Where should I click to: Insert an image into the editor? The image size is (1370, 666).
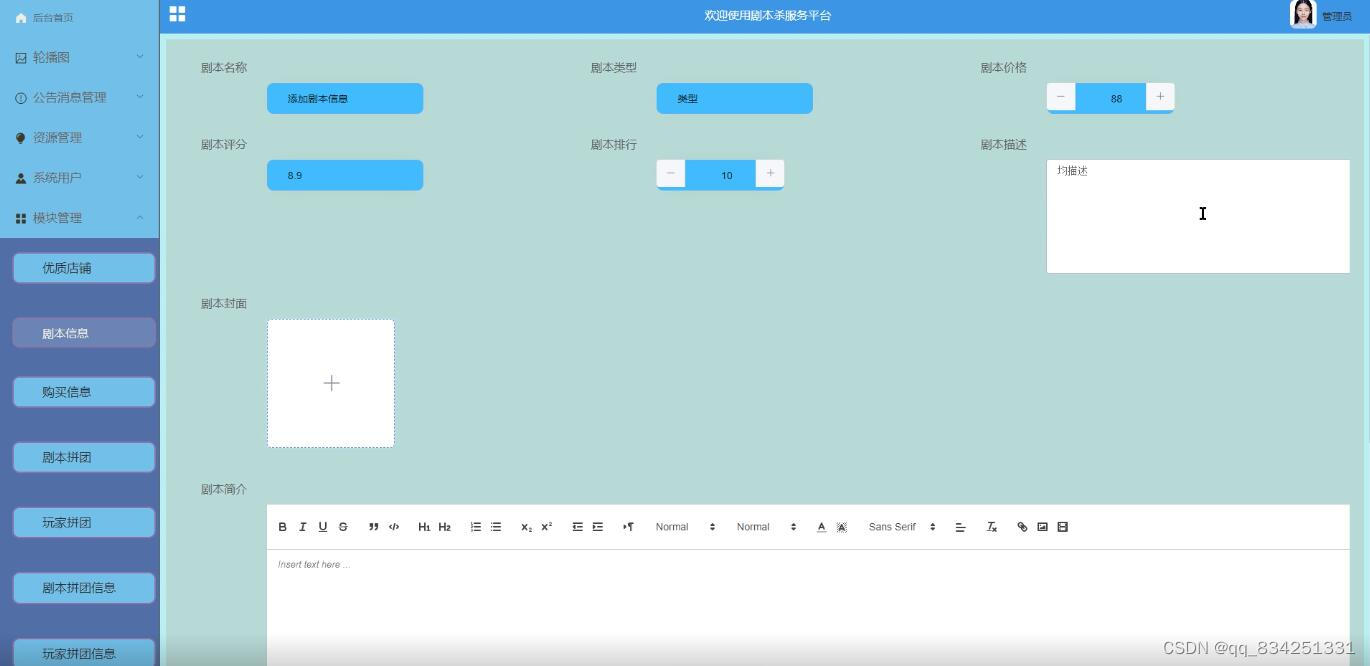tap(1042, 526)
